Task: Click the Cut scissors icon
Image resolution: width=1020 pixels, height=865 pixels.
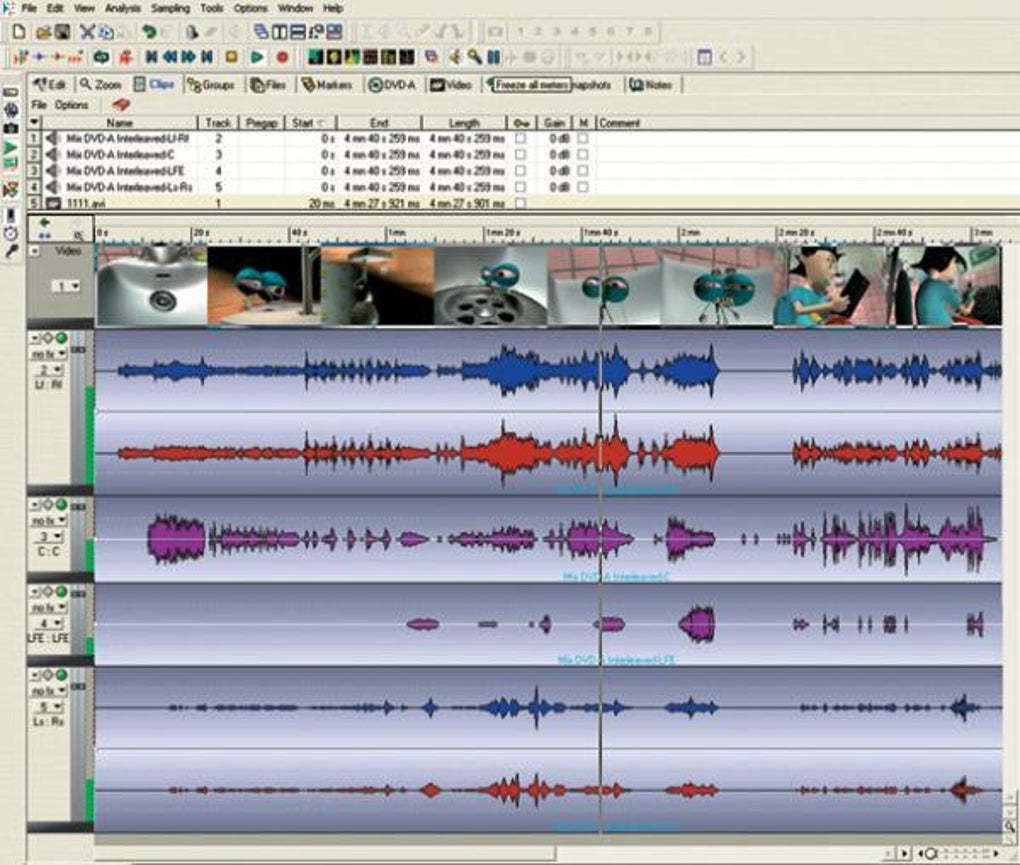Action: point(87,32)
